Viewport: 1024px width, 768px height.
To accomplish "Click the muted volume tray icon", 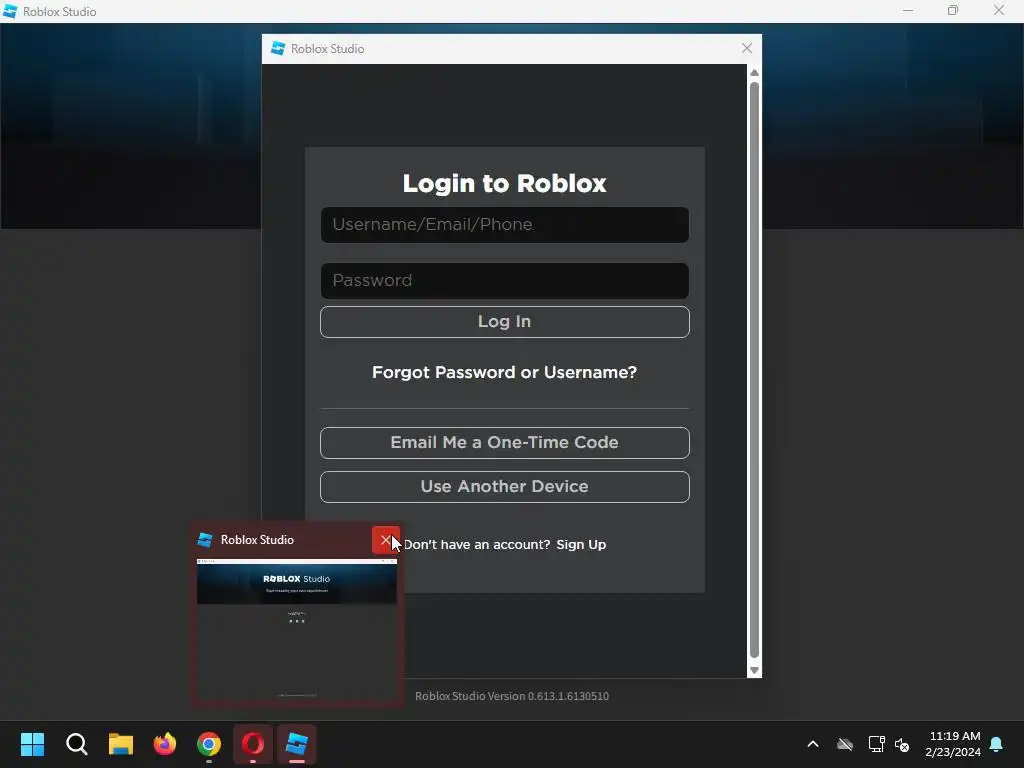I will 902,744.
